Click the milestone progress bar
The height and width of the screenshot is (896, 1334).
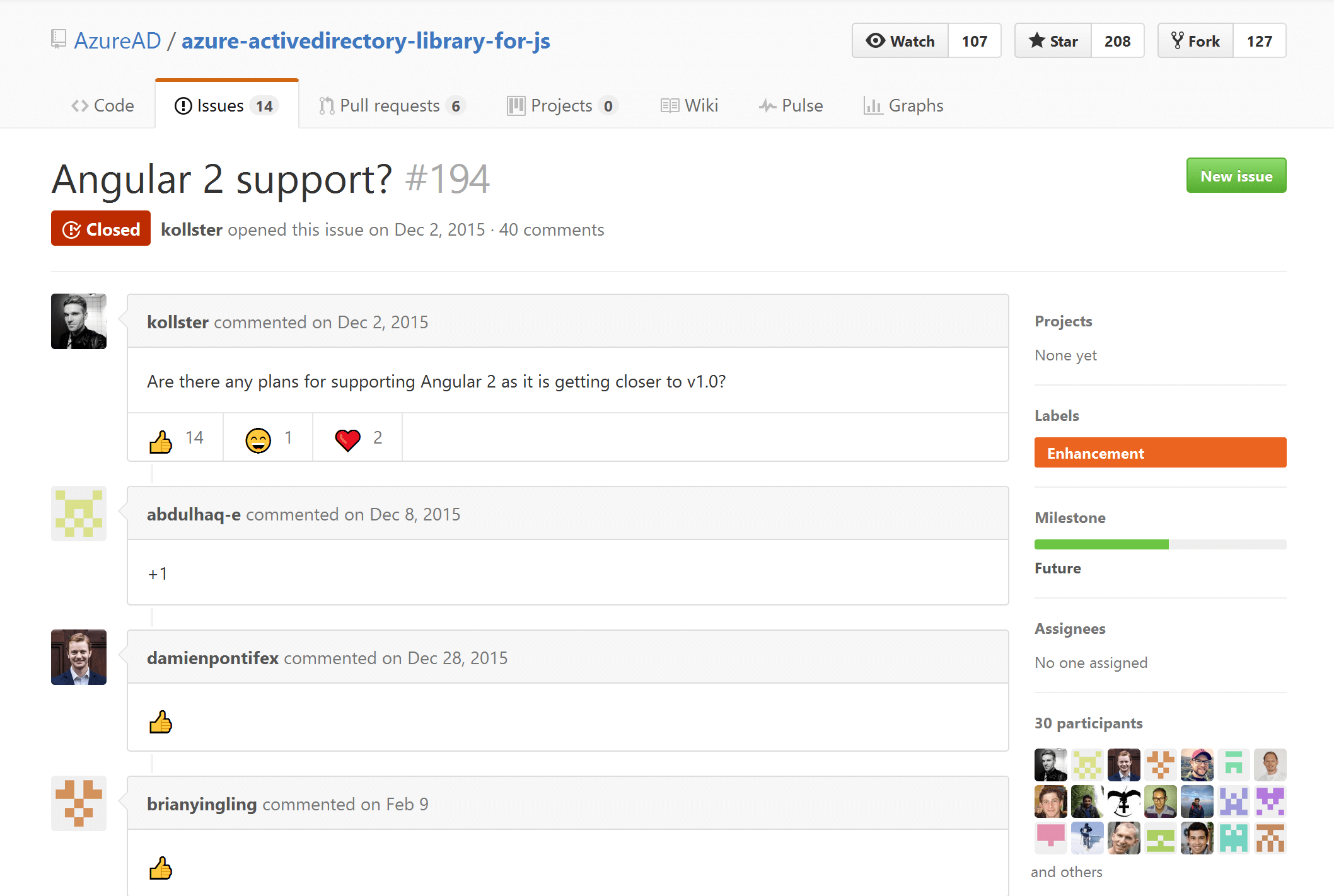tap(1160, 544)
